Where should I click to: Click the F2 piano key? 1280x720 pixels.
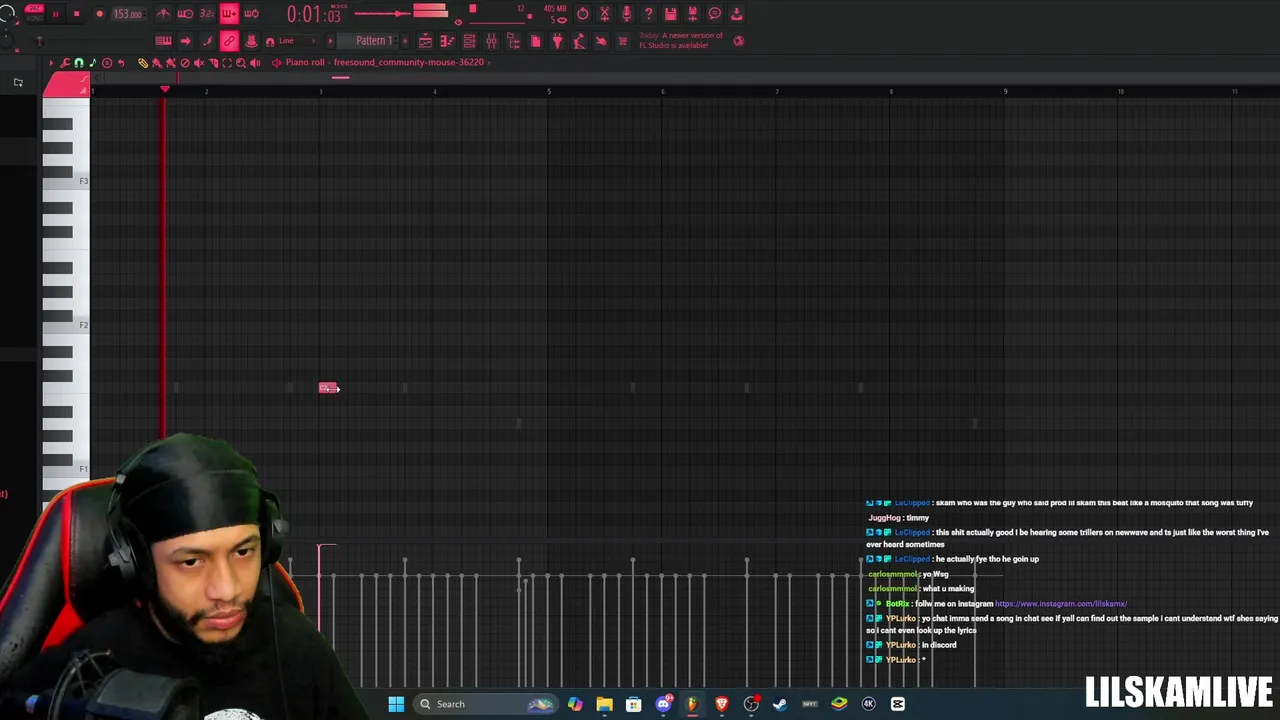[66, 325]
